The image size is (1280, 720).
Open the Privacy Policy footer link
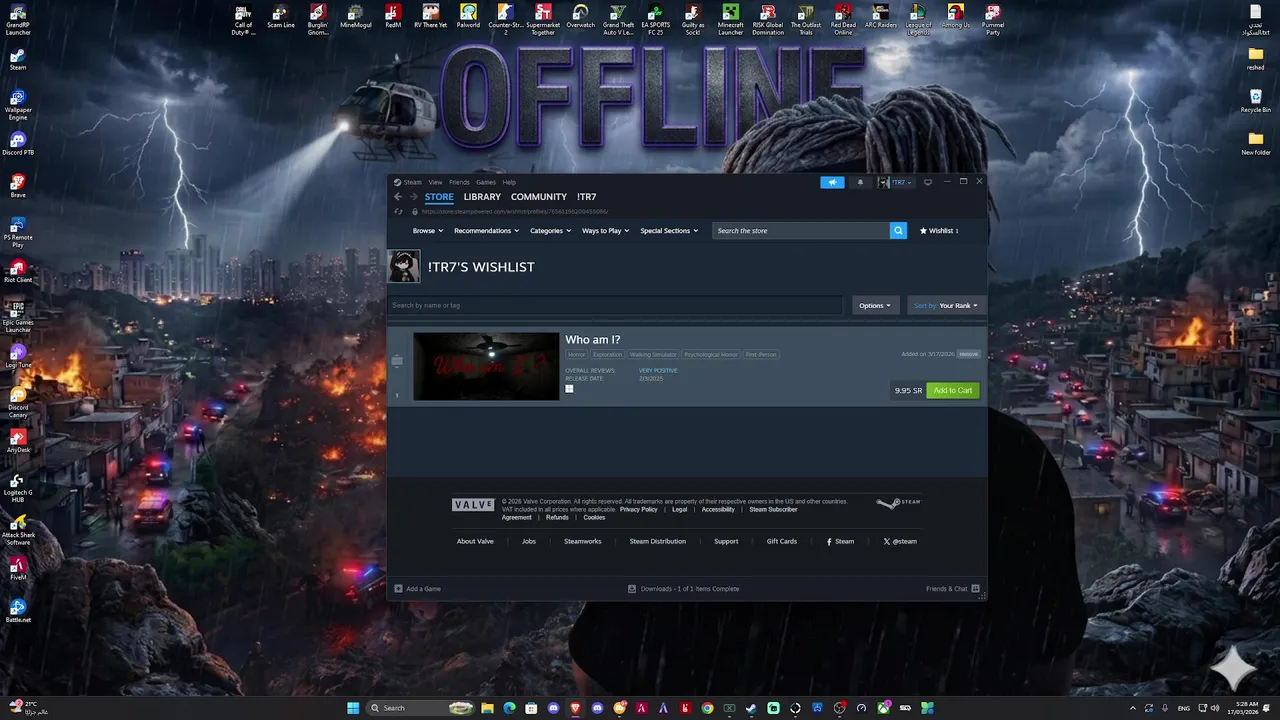638,509
